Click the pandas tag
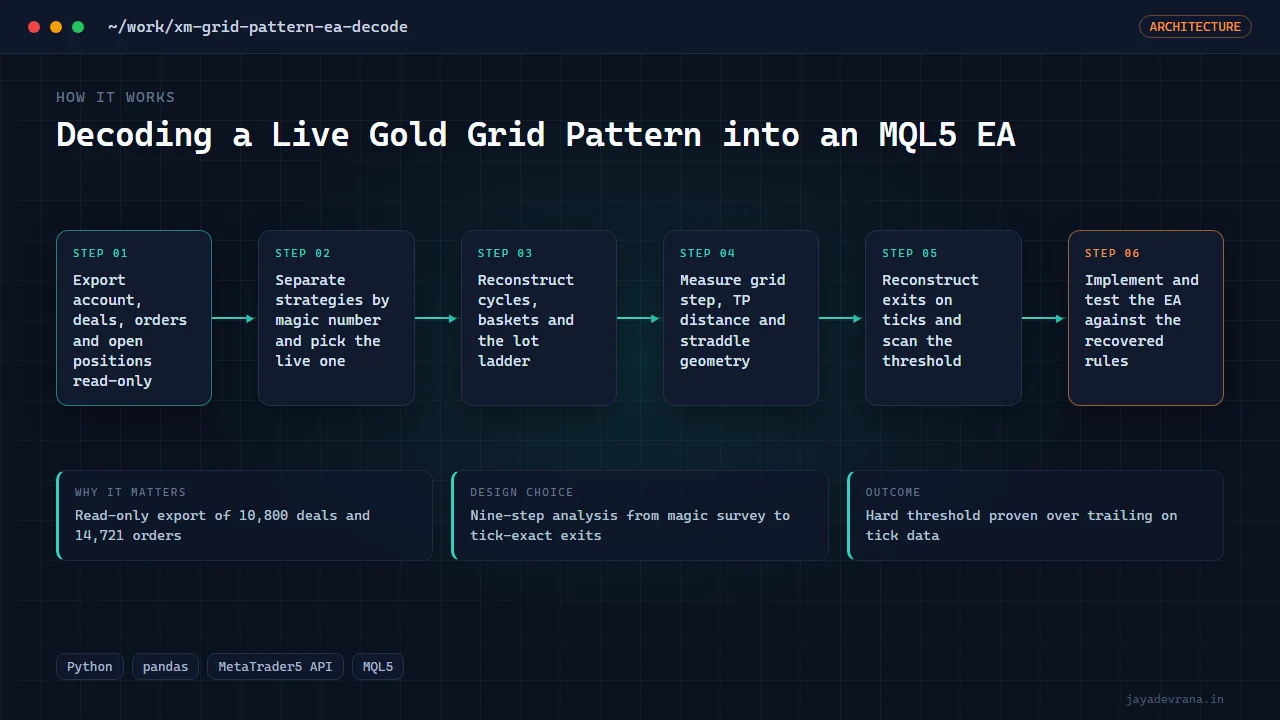 165,667
